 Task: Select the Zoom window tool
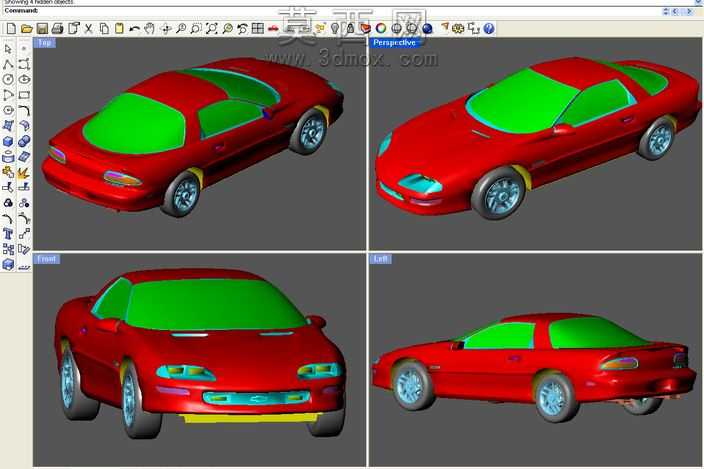coord(196,29)
